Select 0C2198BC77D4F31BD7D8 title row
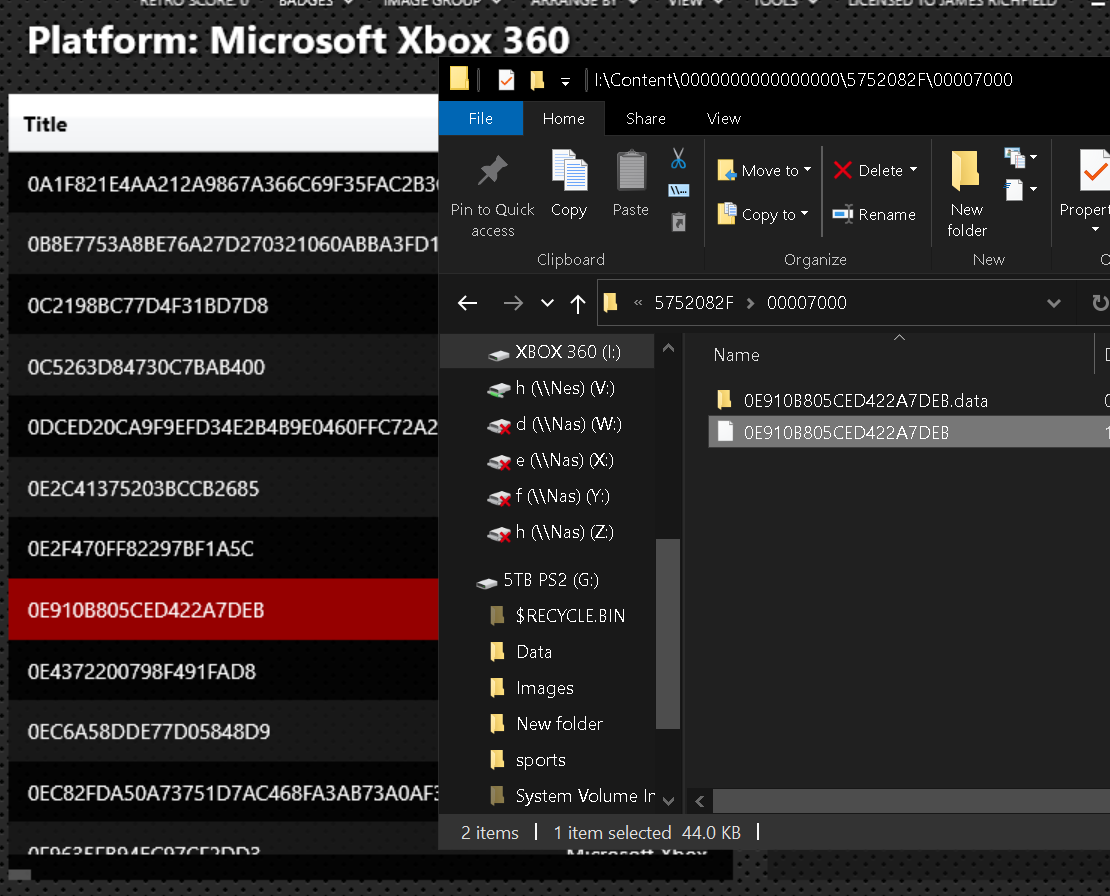This screenshot has height=896, width=1110. [224, 306]
